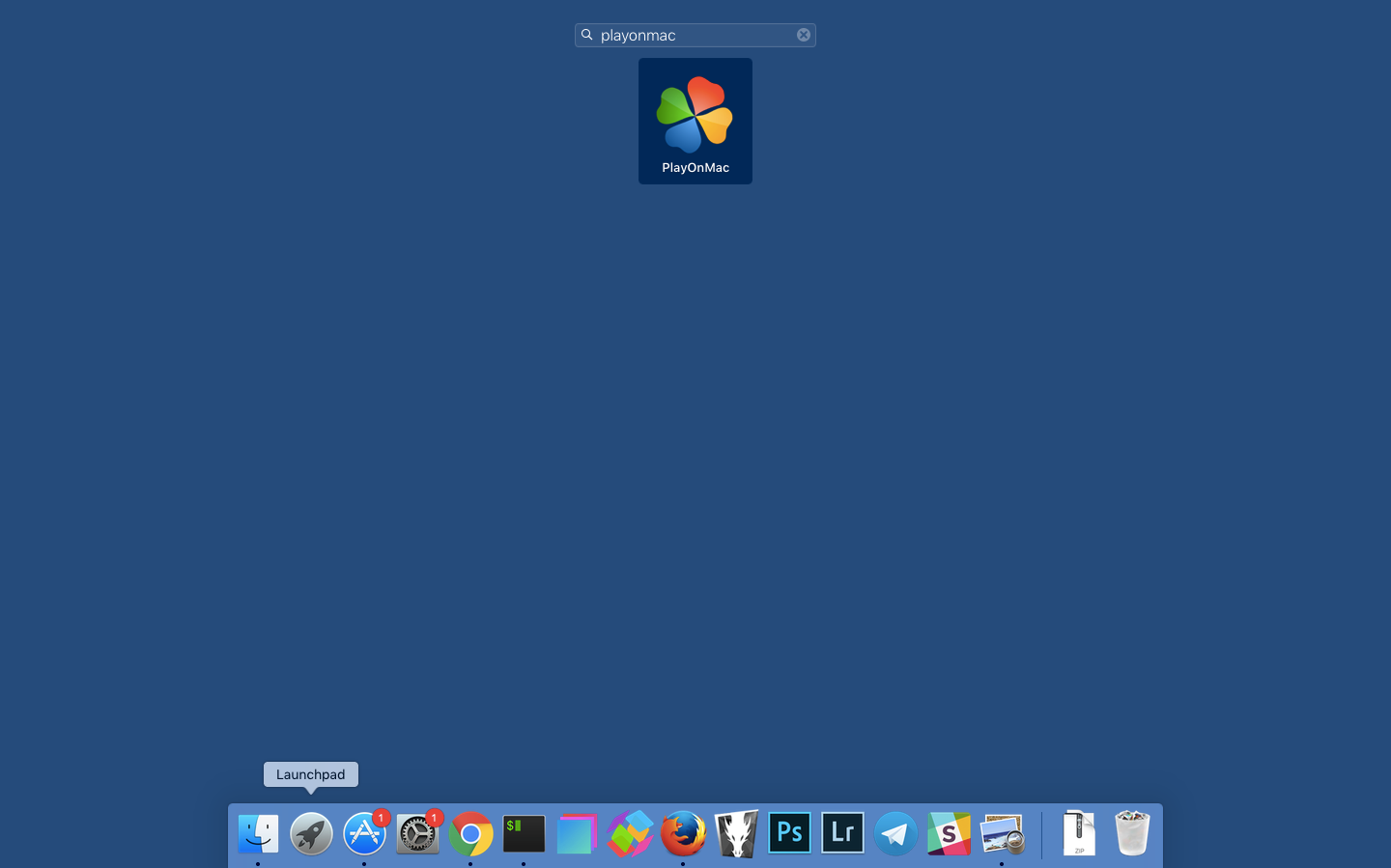Open the white dragon head Dock app
Image resolution: width=1391 pixels, height=868 pixels.
tap(736, 833)
